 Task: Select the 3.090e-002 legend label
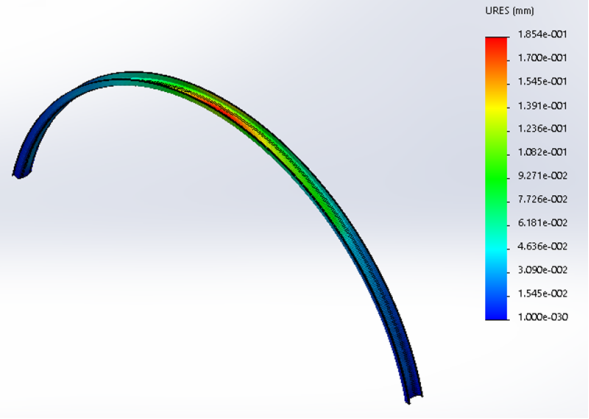pyautogui.click(x=542, y=270)
